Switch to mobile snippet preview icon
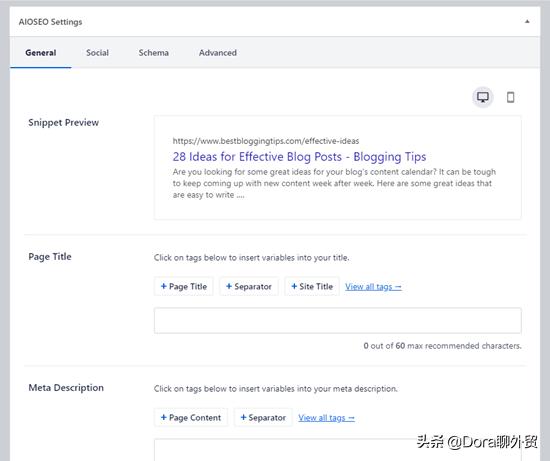Image resolution: width=550 pixels, height=461 pixels. click(x=510, y=97)
